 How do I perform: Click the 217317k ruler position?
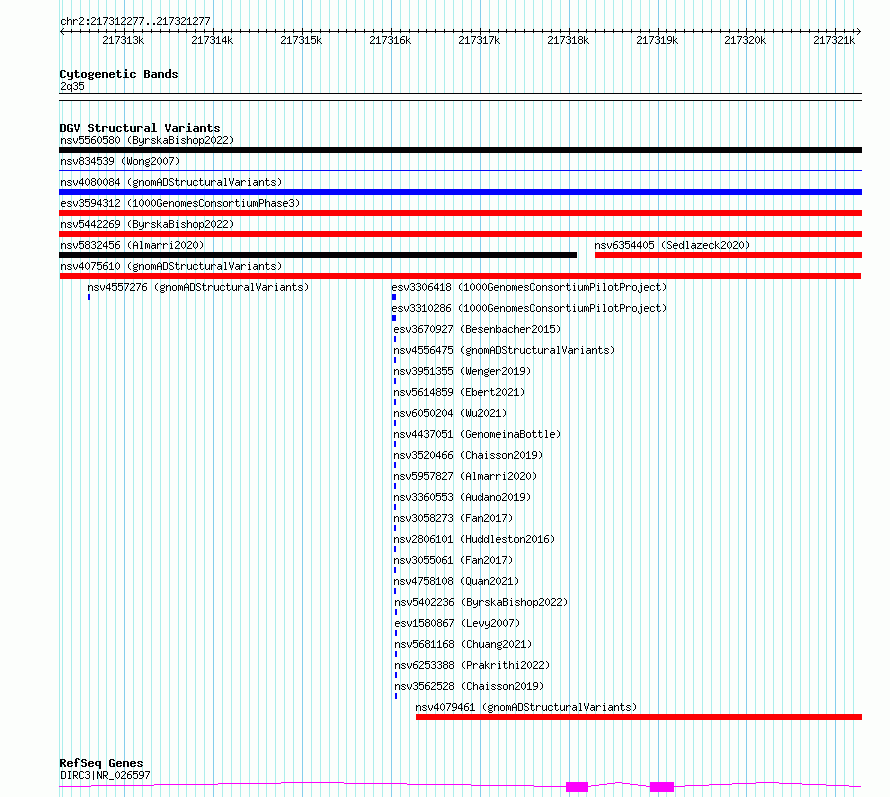click(479, 40)
